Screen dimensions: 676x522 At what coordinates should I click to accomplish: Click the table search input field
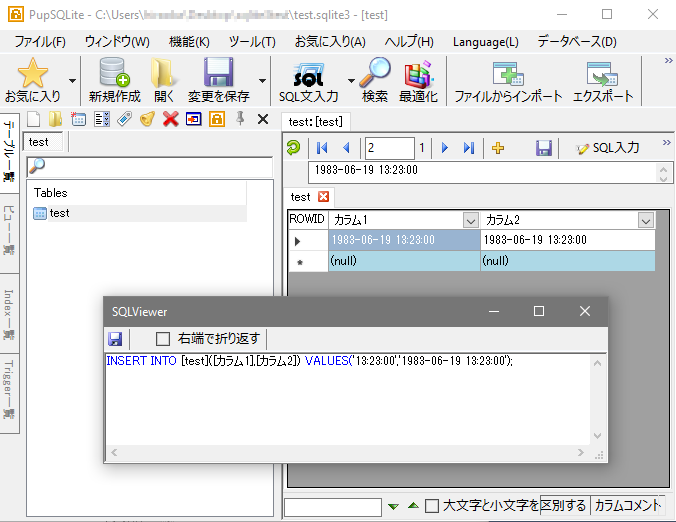[150, 166]
